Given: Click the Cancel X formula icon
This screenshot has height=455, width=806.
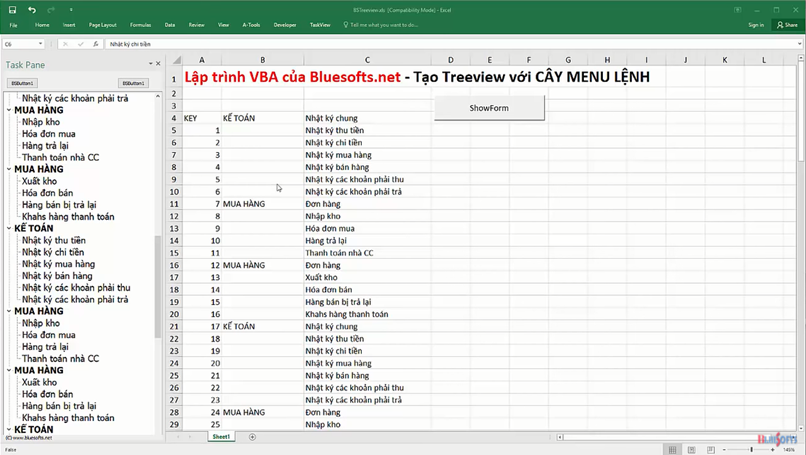Looking at the screenshot, I should [x=65, y=44].
